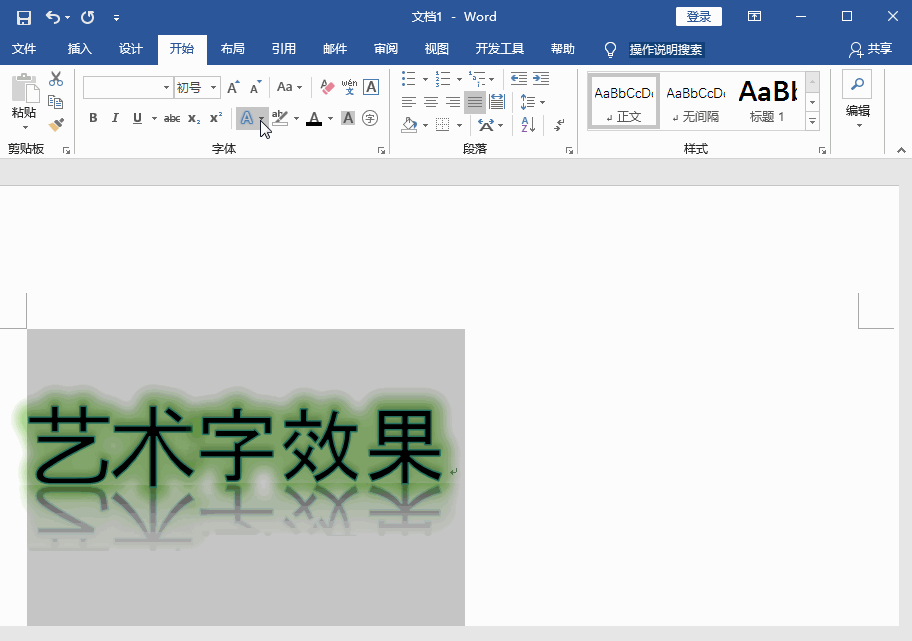Apply bold formatting to text
Screen dimensions: 912x641
pos(93,117)
